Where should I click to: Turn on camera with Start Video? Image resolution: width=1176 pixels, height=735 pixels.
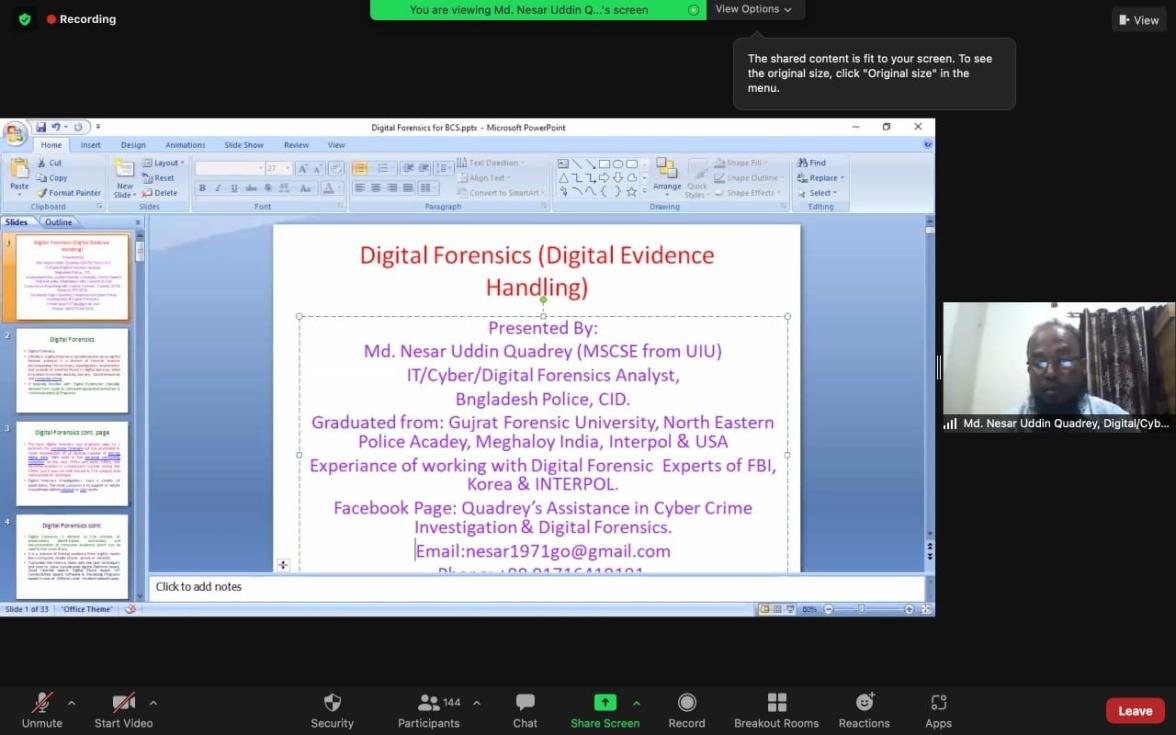(124, 710)
